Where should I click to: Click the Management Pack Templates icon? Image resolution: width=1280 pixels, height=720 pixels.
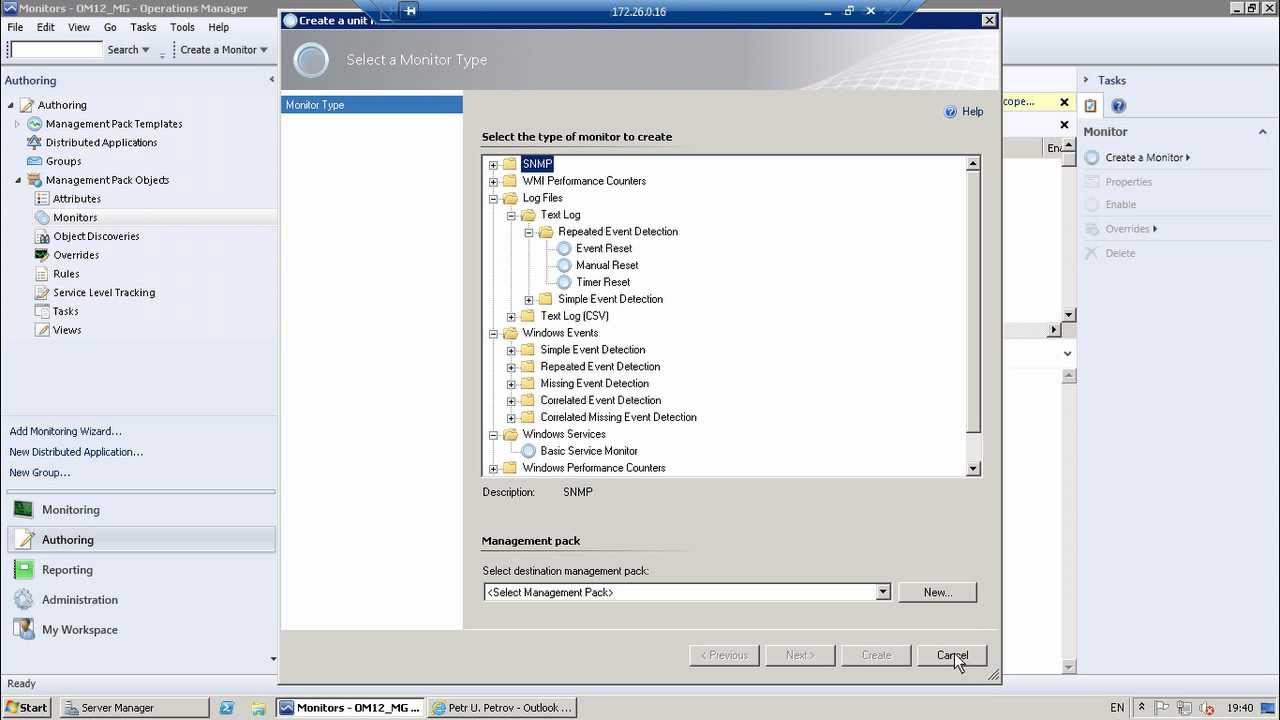click(35, 124)
